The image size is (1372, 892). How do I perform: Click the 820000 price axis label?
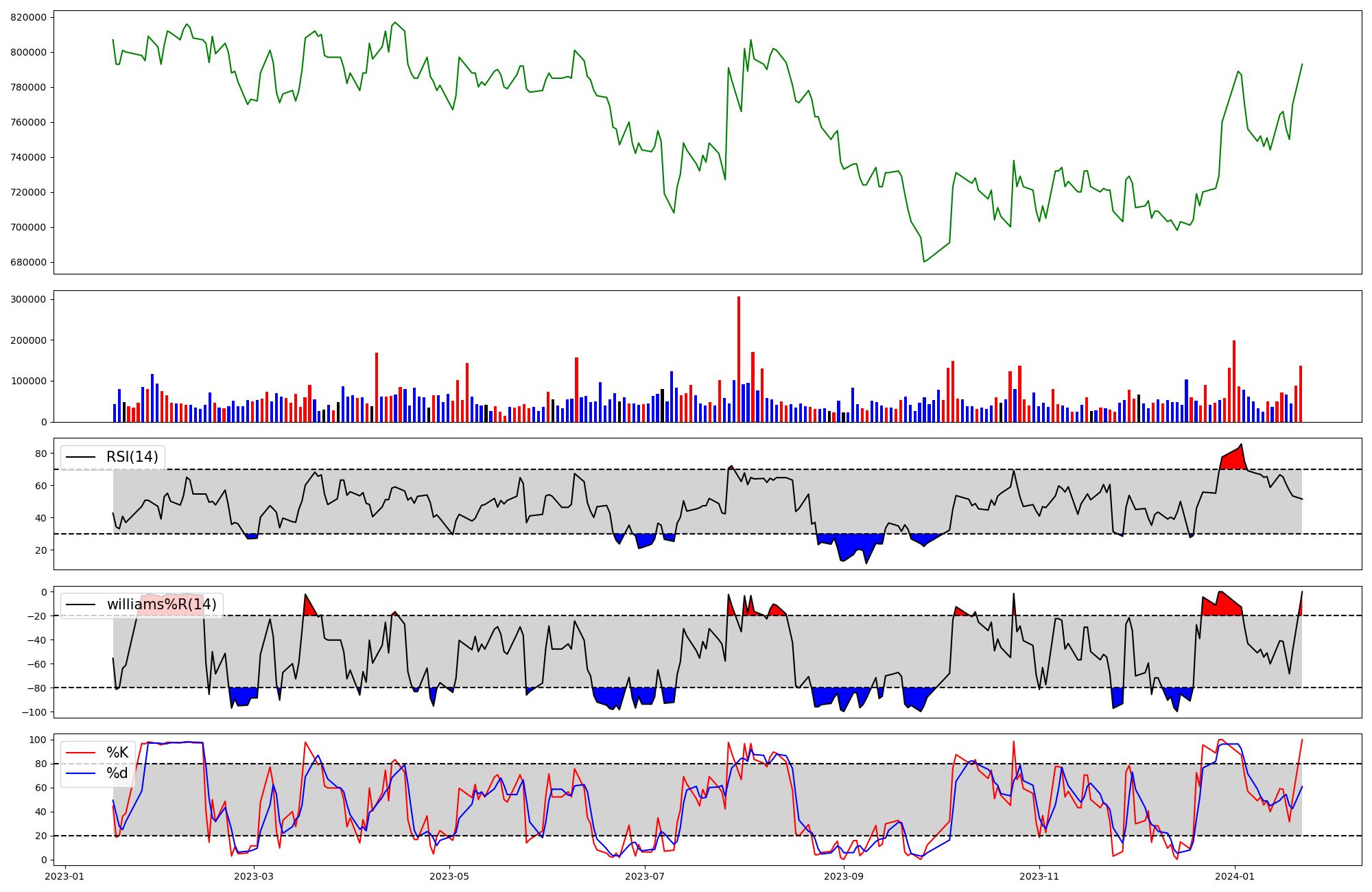[28, 17]
